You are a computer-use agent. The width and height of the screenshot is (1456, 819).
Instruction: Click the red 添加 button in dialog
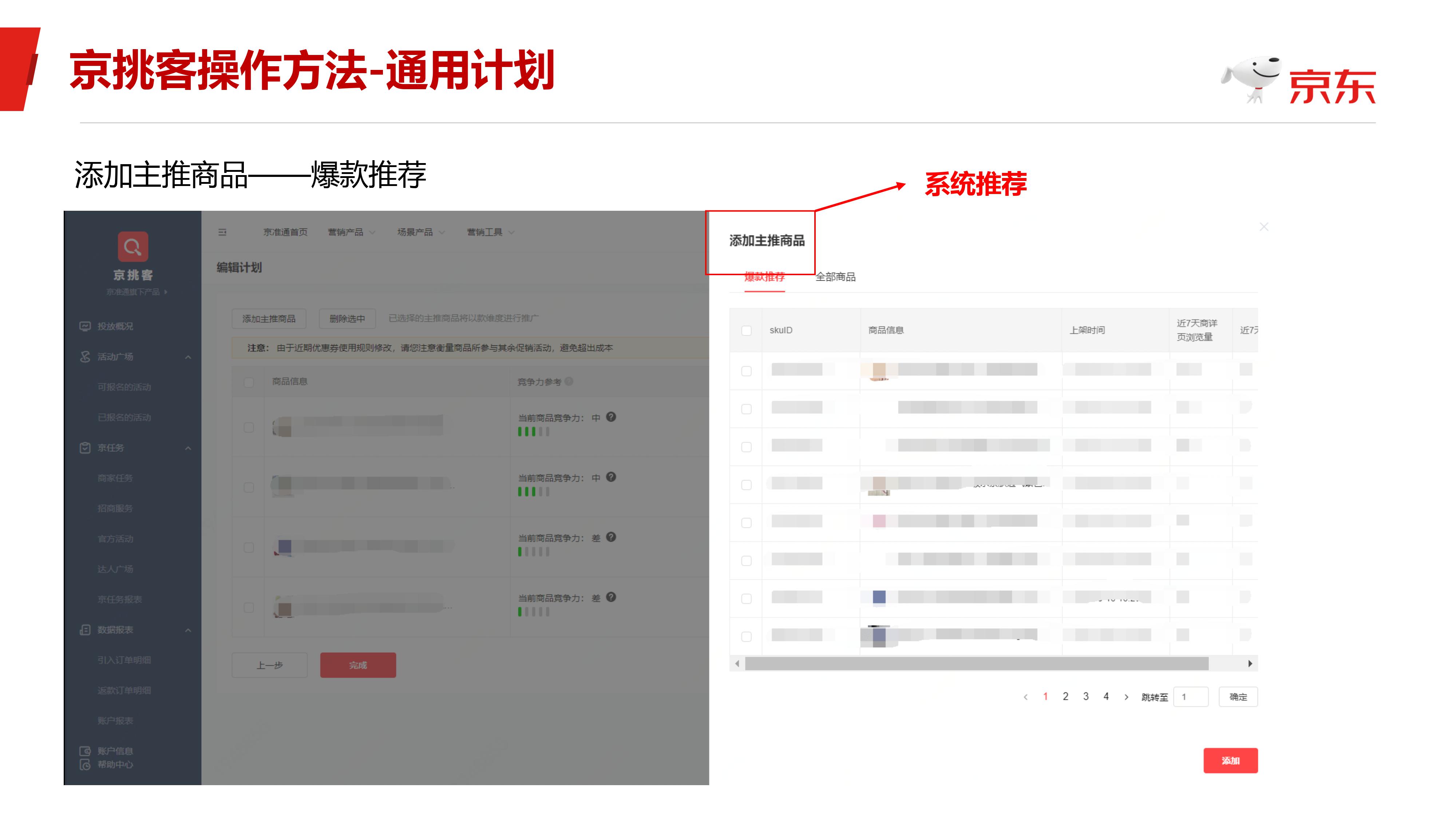tap(1230, 761)
